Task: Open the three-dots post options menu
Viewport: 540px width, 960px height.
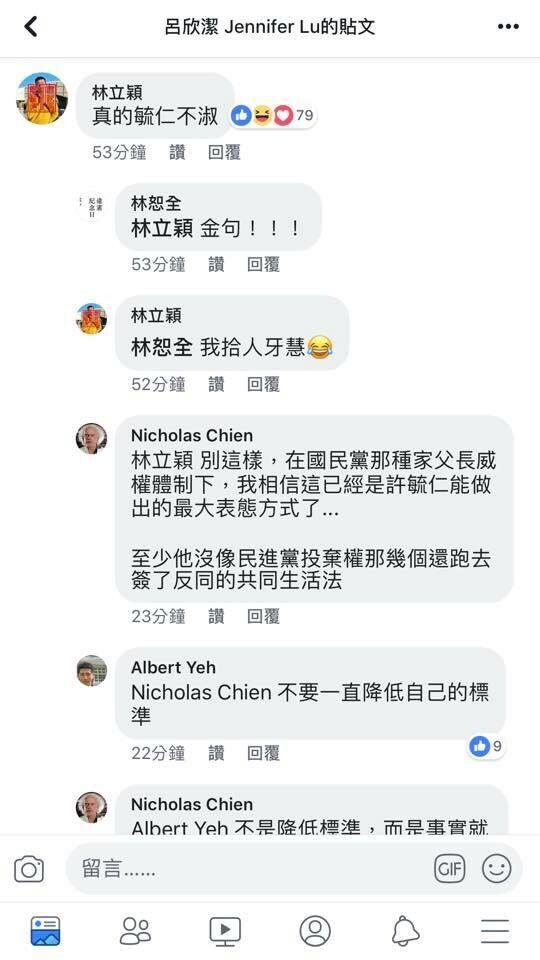Action: point(508,27)
